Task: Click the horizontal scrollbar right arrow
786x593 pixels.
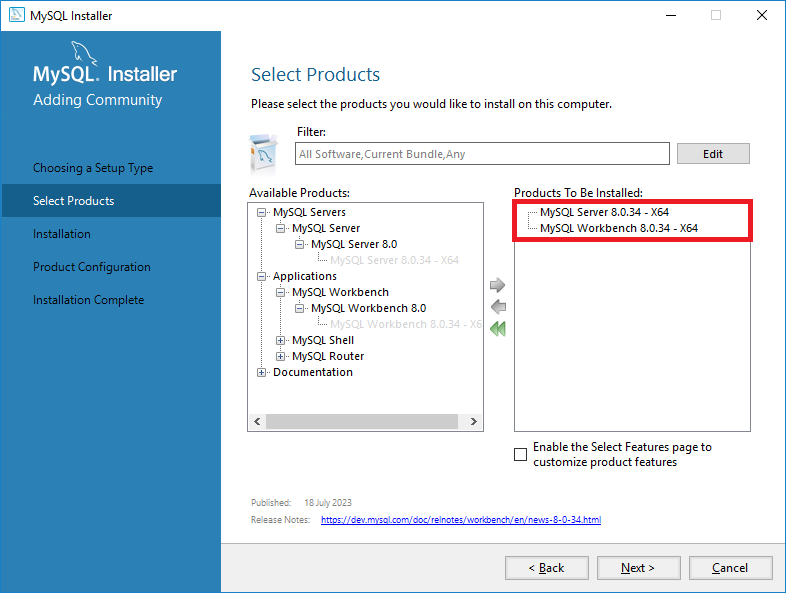Action: (x=474, y=421)
